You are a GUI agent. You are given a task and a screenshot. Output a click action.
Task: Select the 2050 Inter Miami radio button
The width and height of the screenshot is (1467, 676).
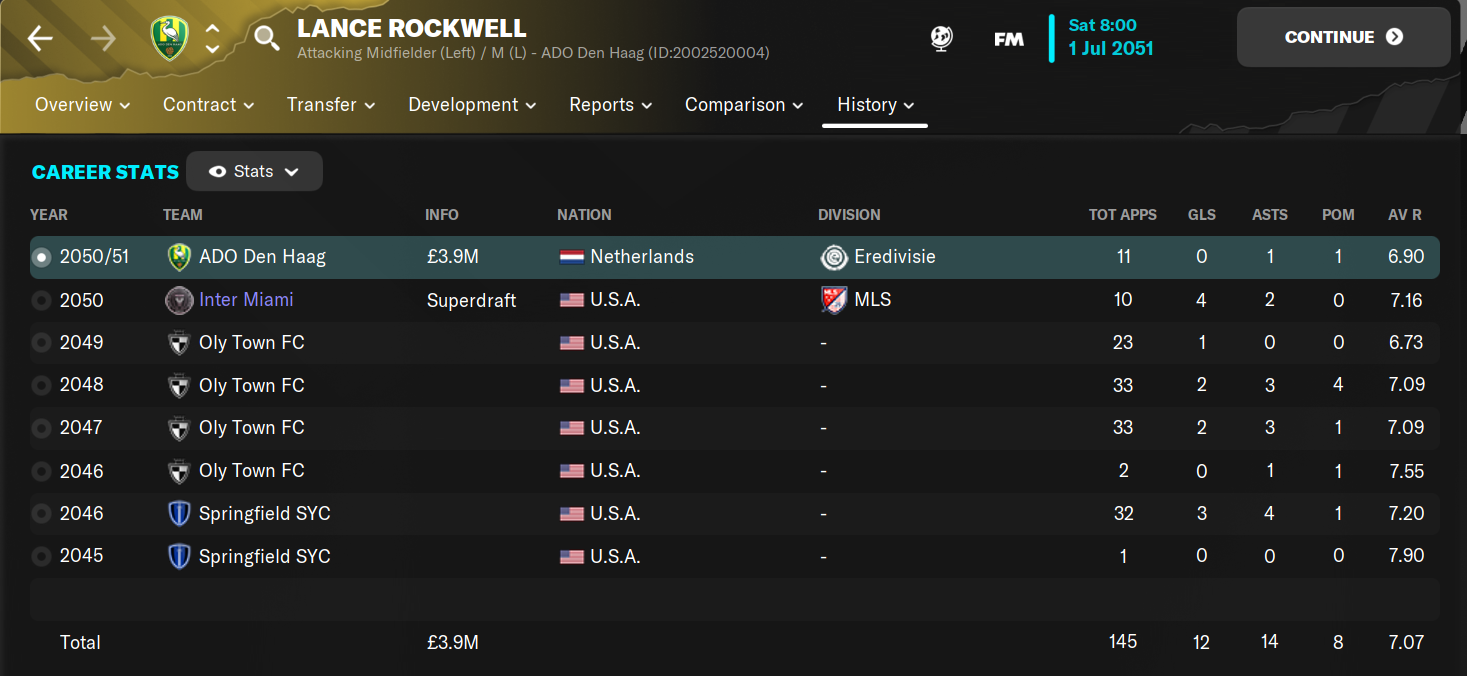point(41,300)
